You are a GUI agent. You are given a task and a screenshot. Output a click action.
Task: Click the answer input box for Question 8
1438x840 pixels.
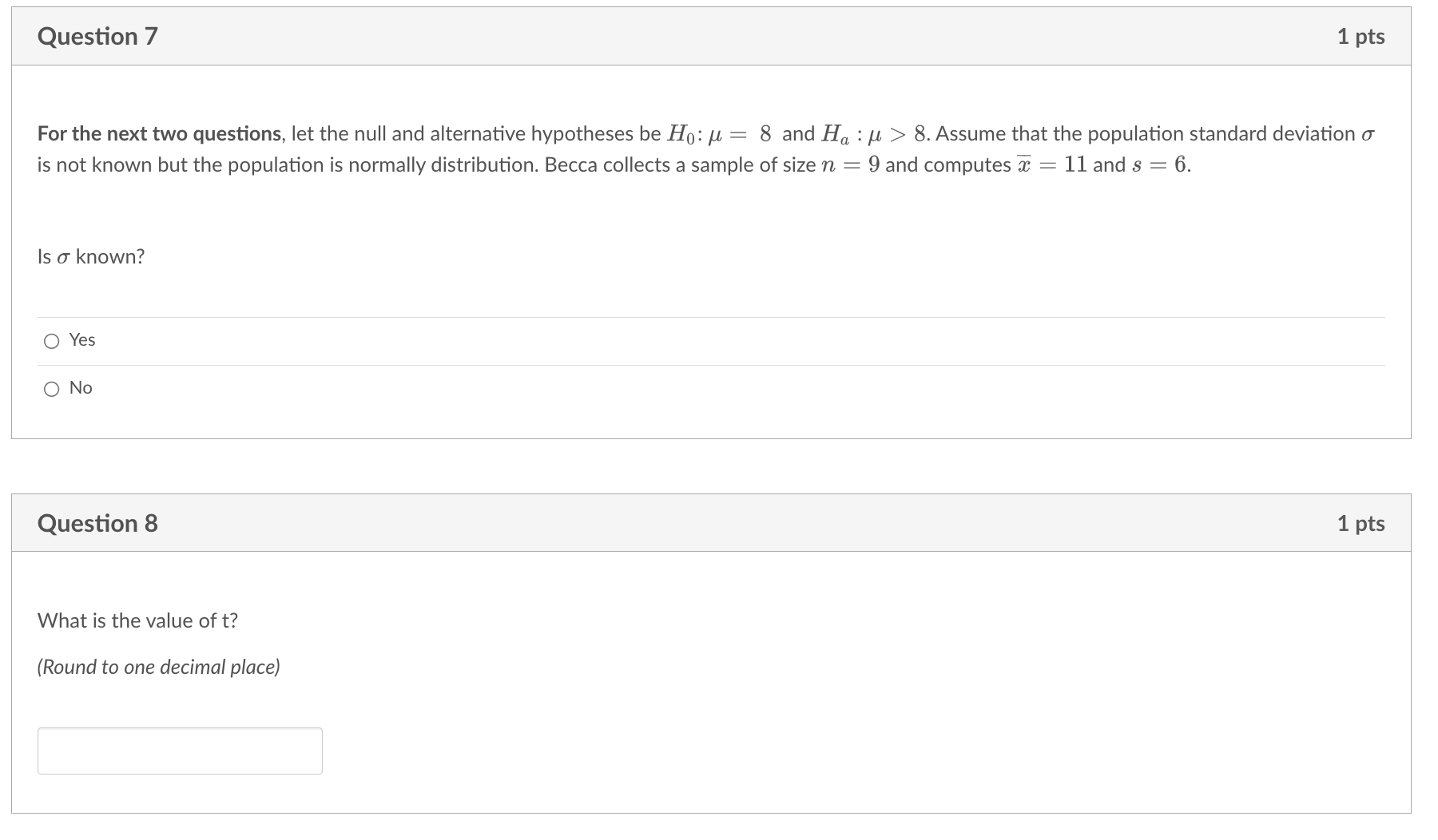tap(179, 750)
